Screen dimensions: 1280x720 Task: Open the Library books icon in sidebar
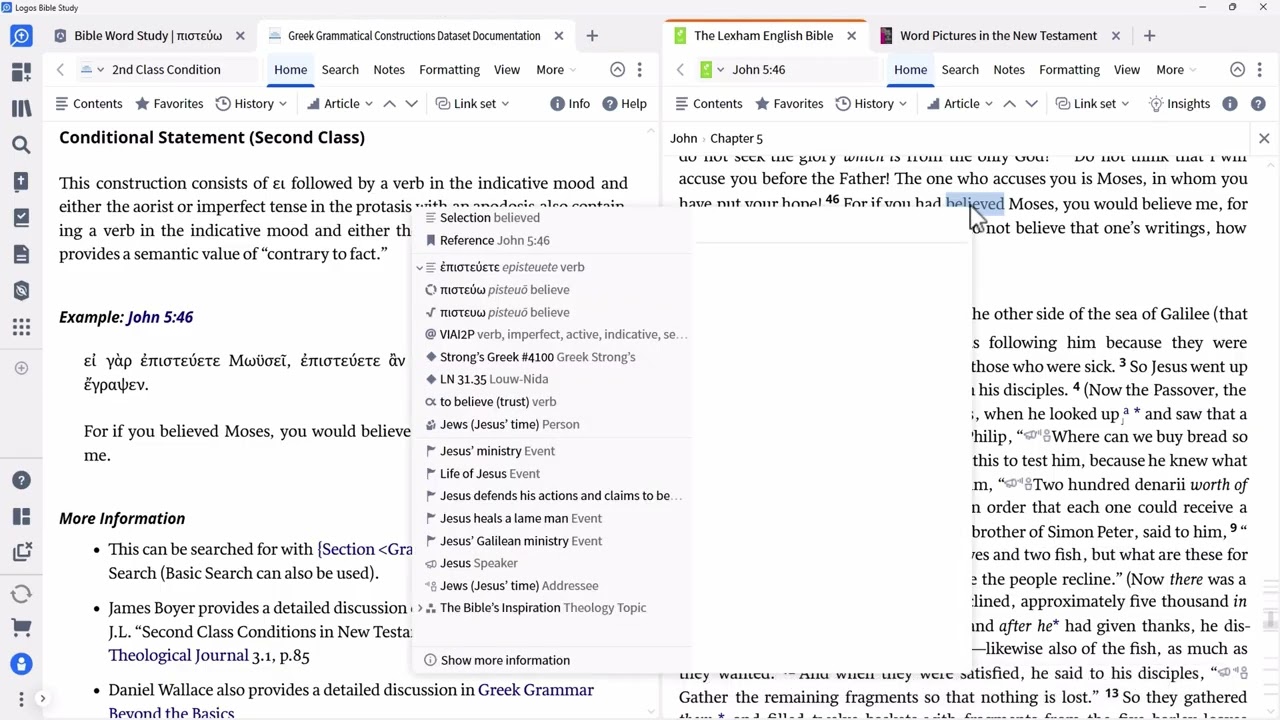(21, 109)
